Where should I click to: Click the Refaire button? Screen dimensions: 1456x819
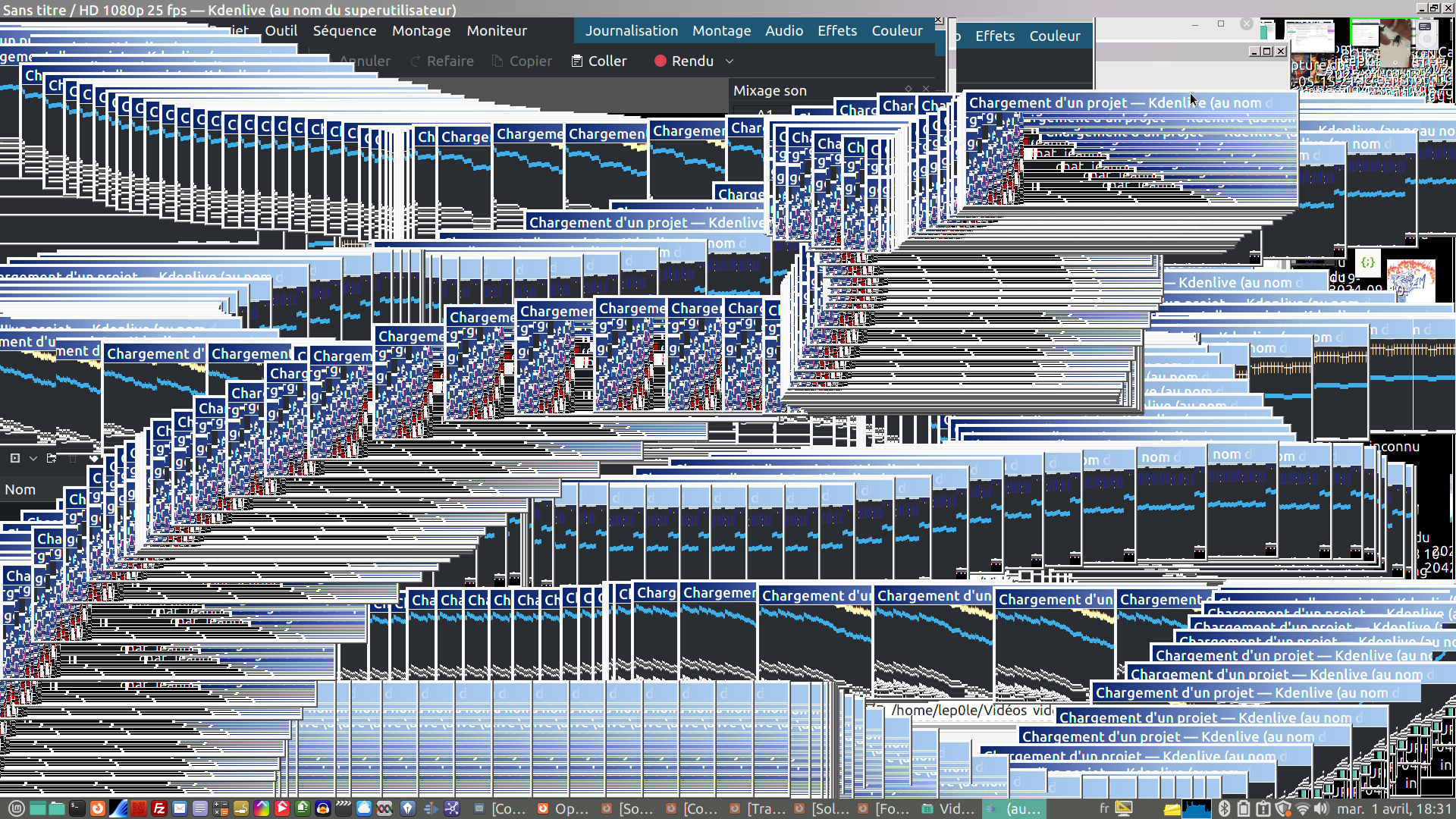442,61
